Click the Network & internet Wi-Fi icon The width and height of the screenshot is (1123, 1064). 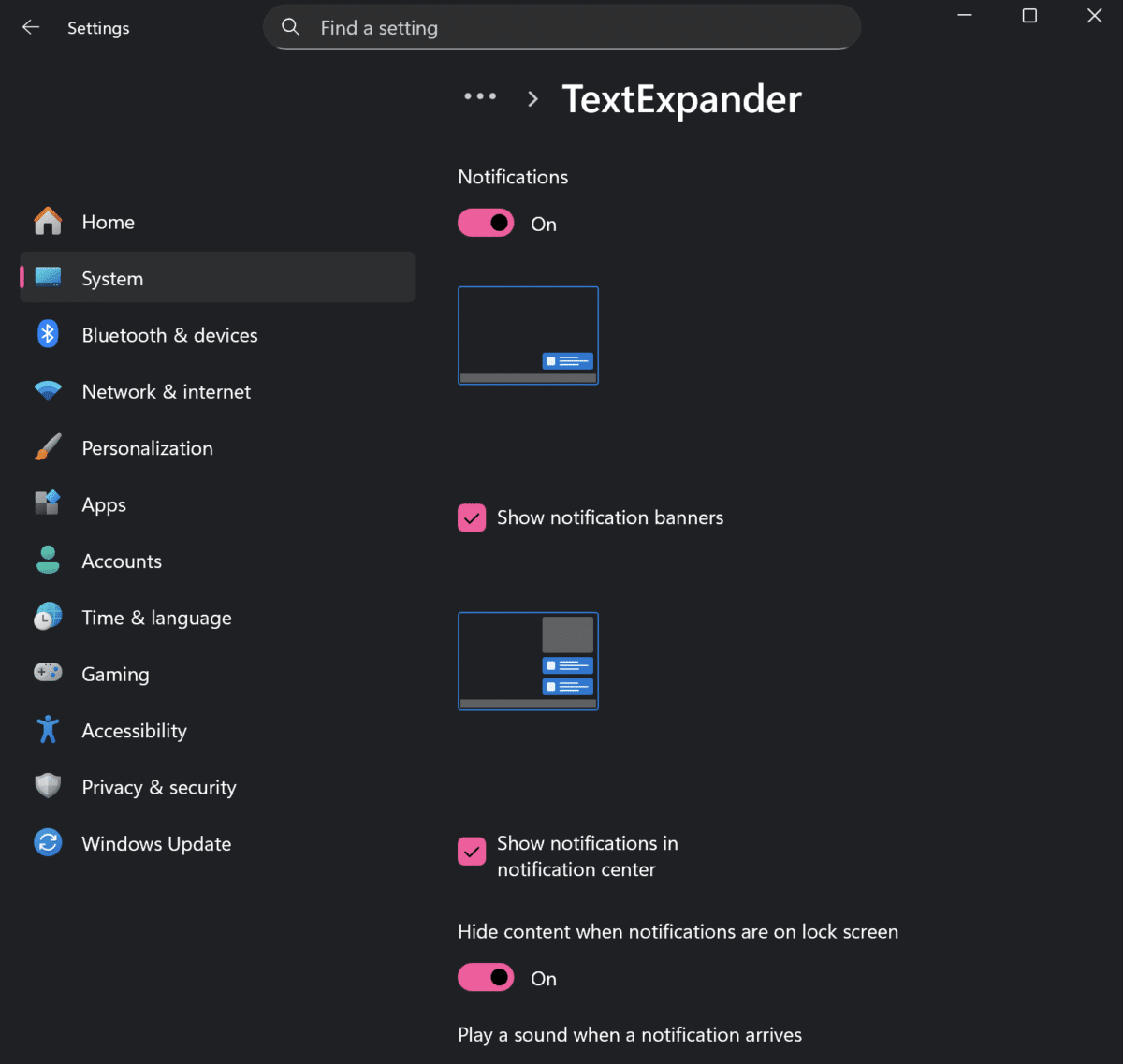[48, 391]
